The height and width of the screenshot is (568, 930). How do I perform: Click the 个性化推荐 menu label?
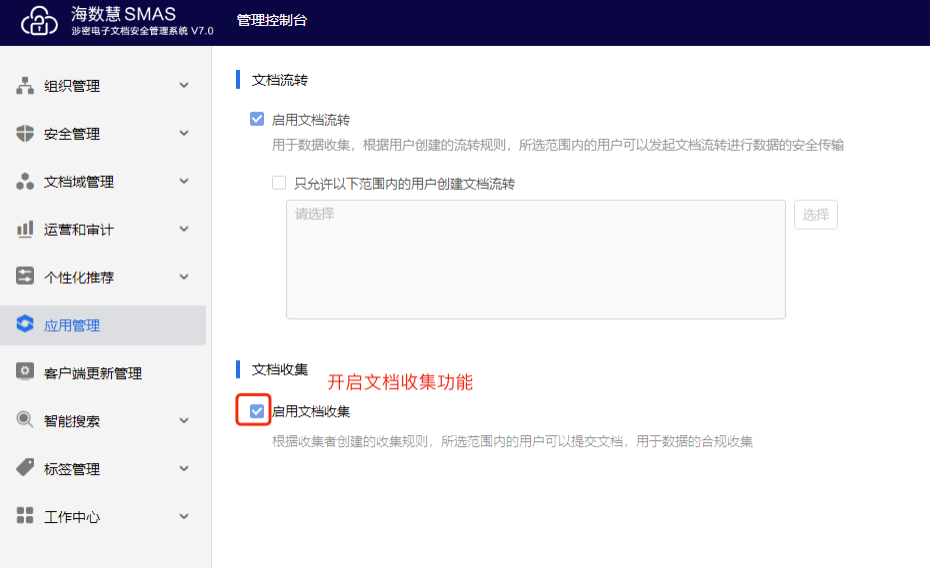(x=78, y=277)
